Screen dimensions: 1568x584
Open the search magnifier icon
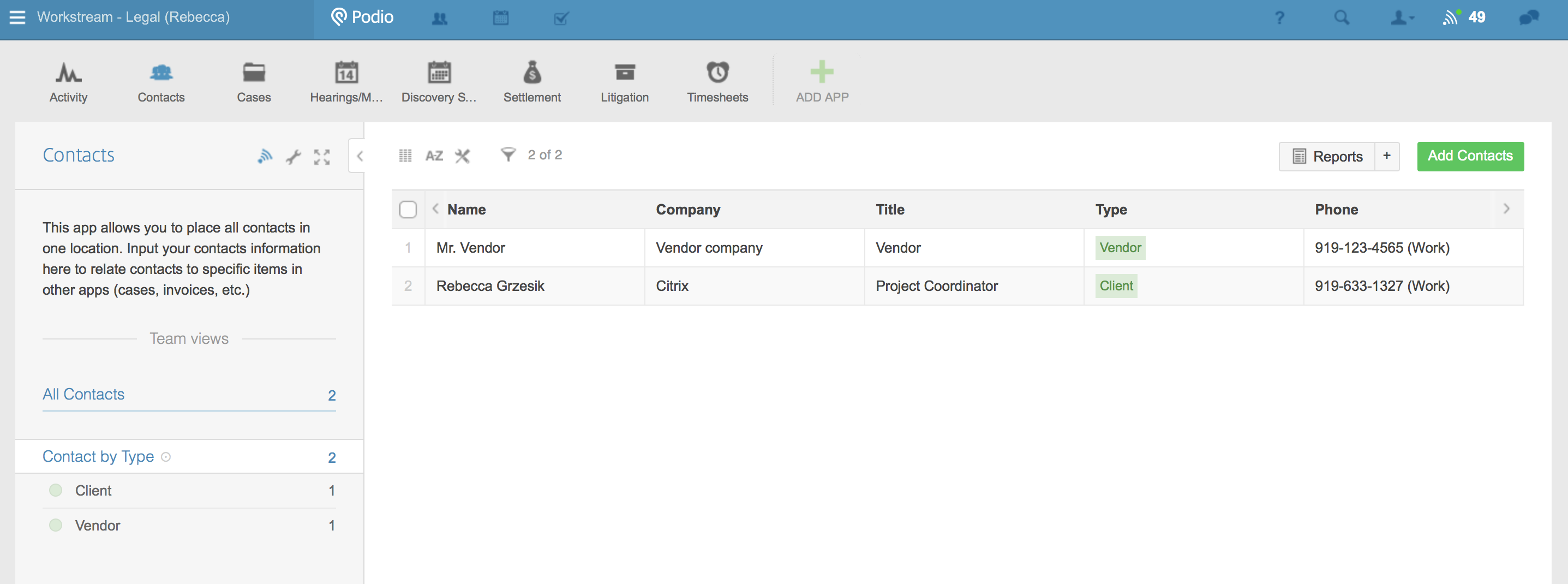pyautogui.click(x=1341, y=17)
